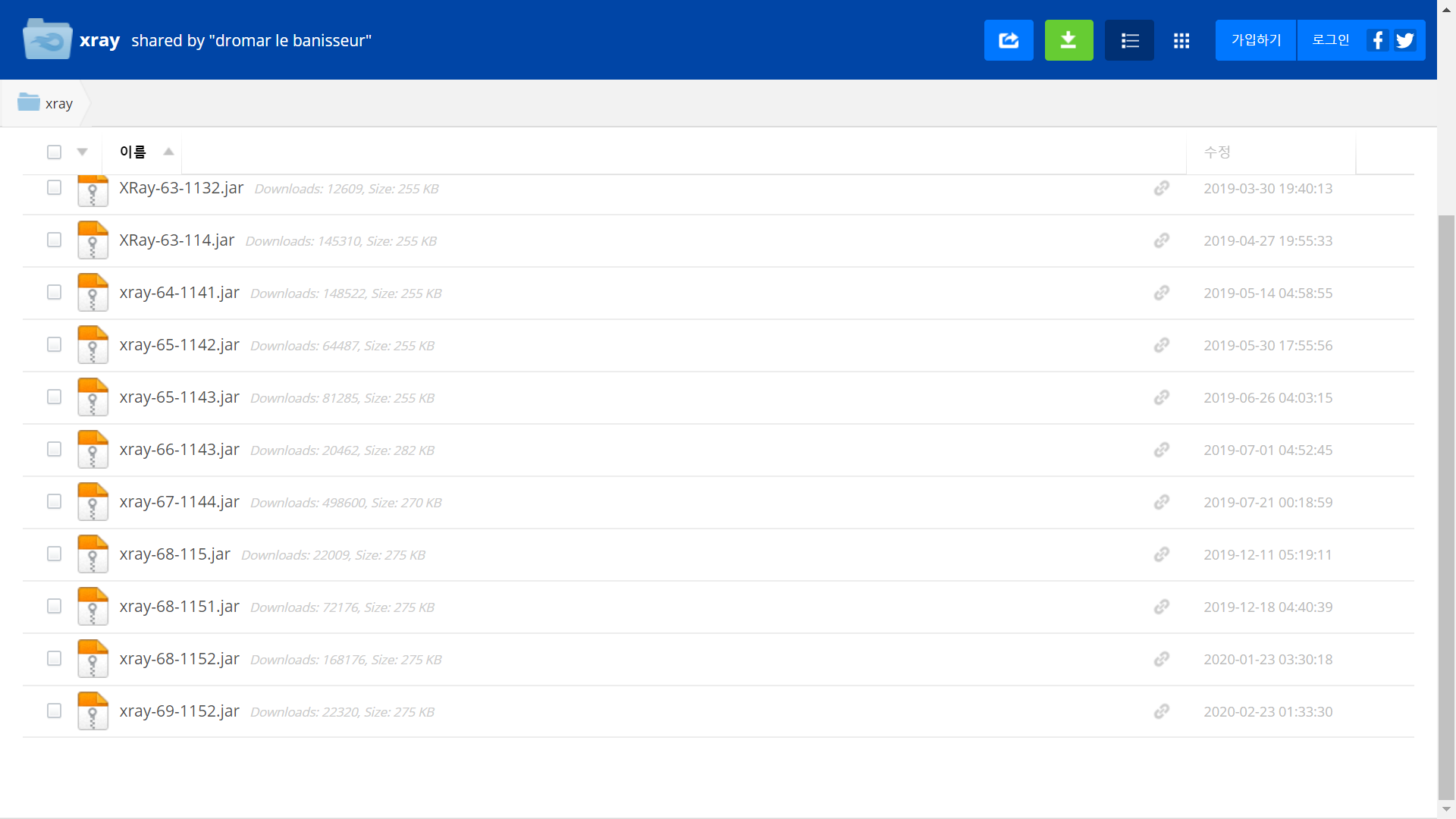
Task: Click the jar file icon for xray-69-1152.jar
Action: [93, 711]
